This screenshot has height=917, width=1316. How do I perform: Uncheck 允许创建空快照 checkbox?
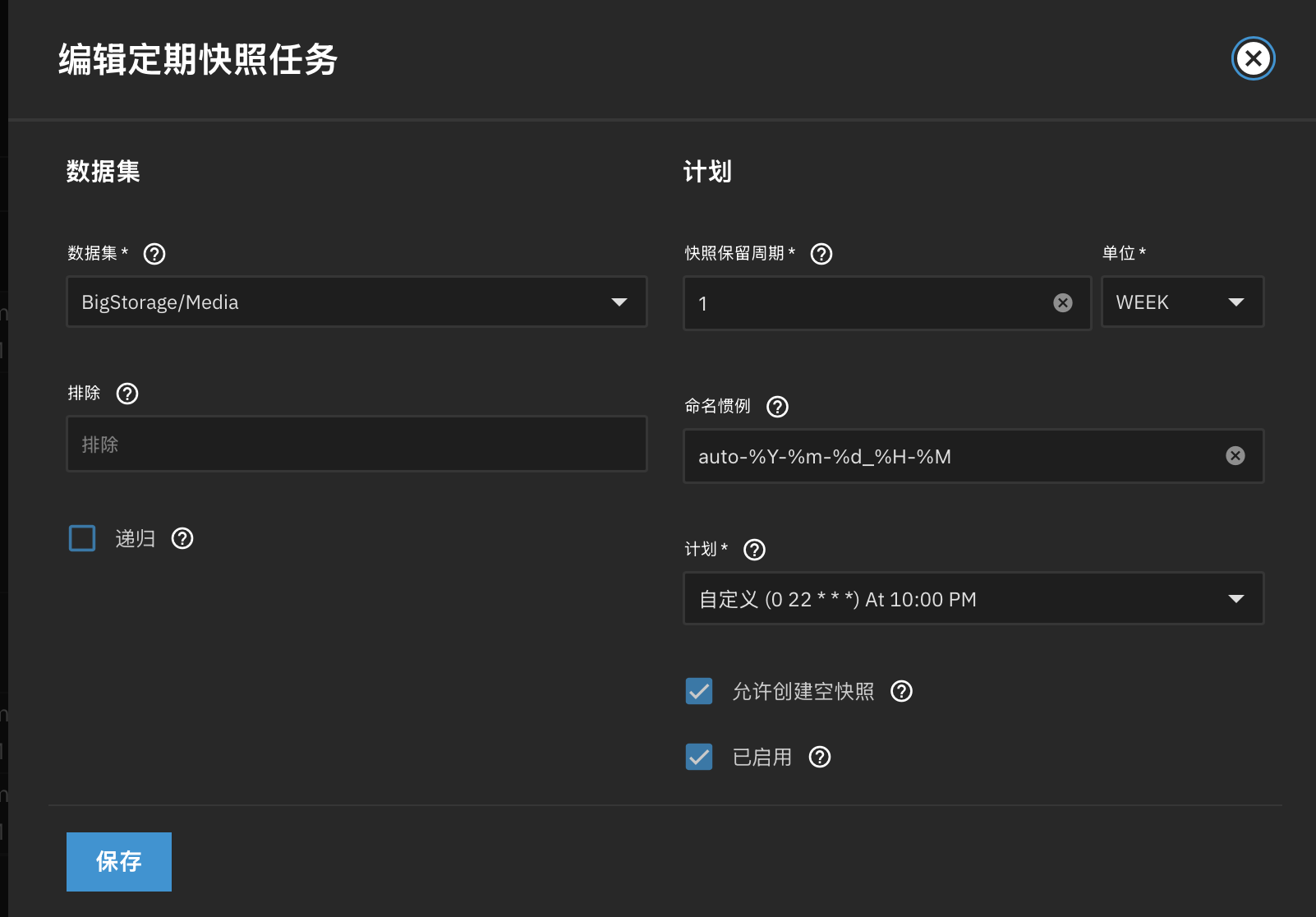pyautogui.click(x=699, y=691)
